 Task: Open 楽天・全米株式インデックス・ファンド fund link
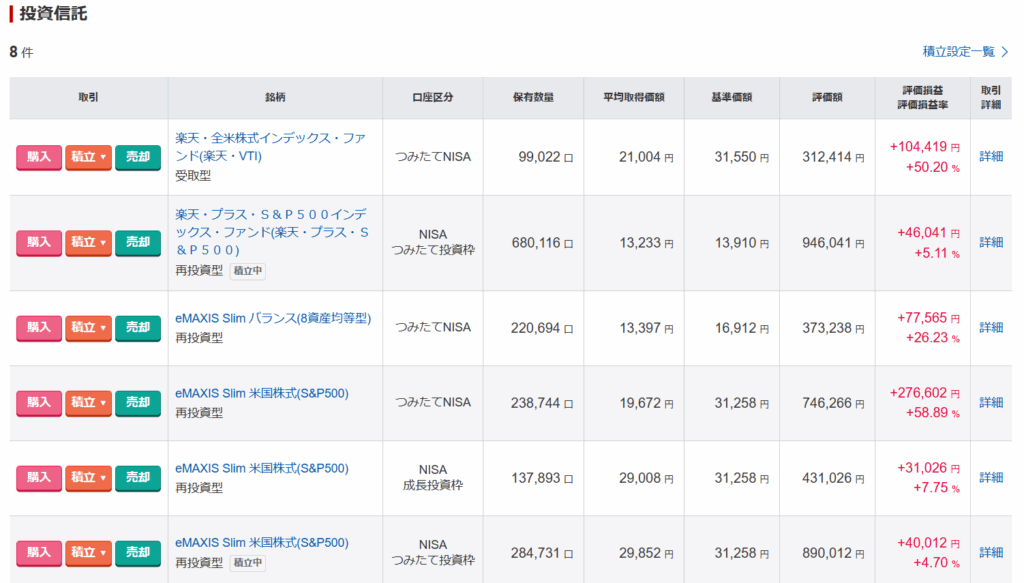pos(270,147)
